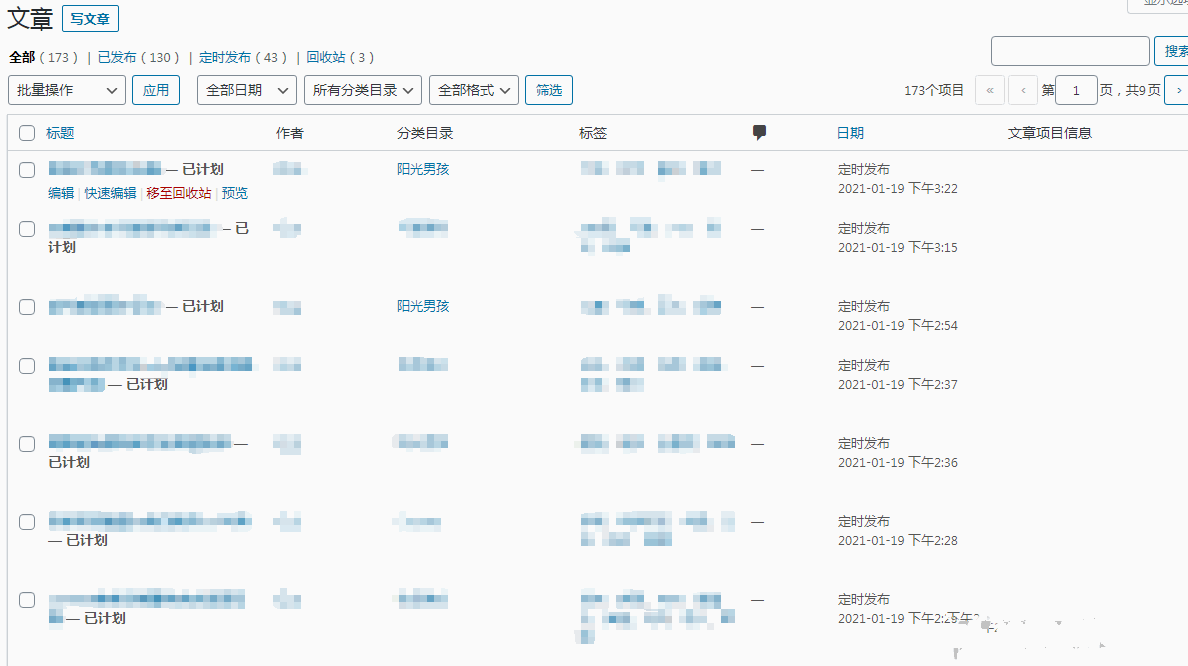The height and width of the screenshot is (666, 1188).
Task: Click the post search input box
Action: coord(1070,51)
